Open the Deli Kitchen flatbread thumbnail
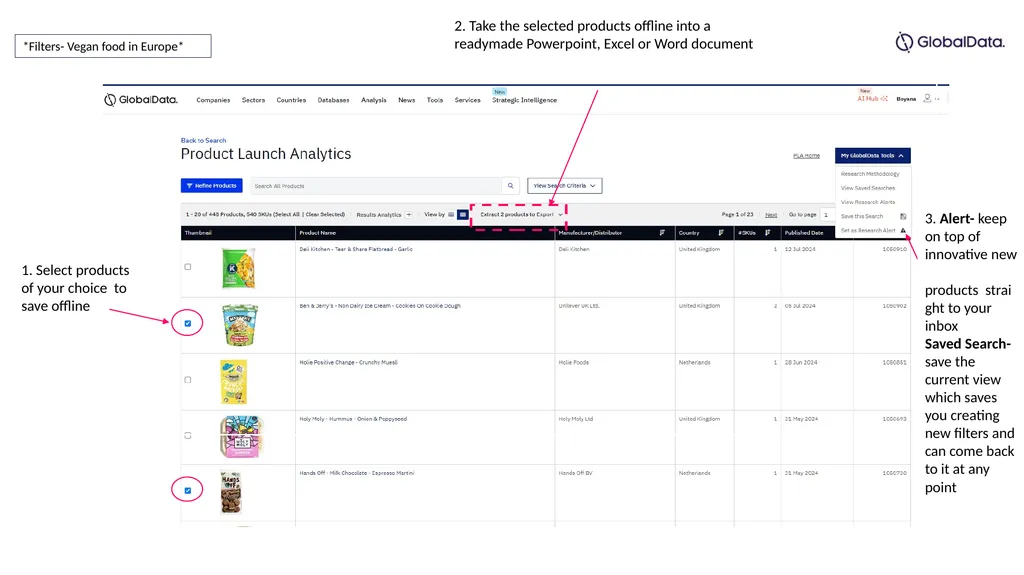The height and width of the screenshot is (575, 1024). tap(238, 268)
